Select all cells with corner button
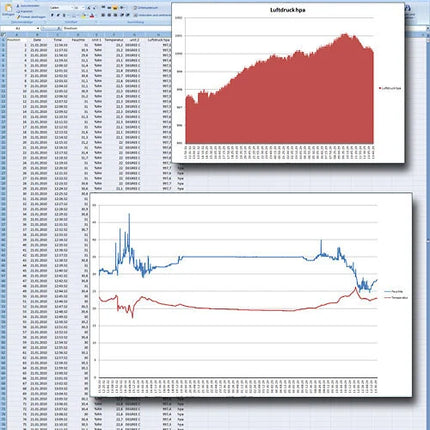This screenshot has height=430, width=430. (3, 34)
